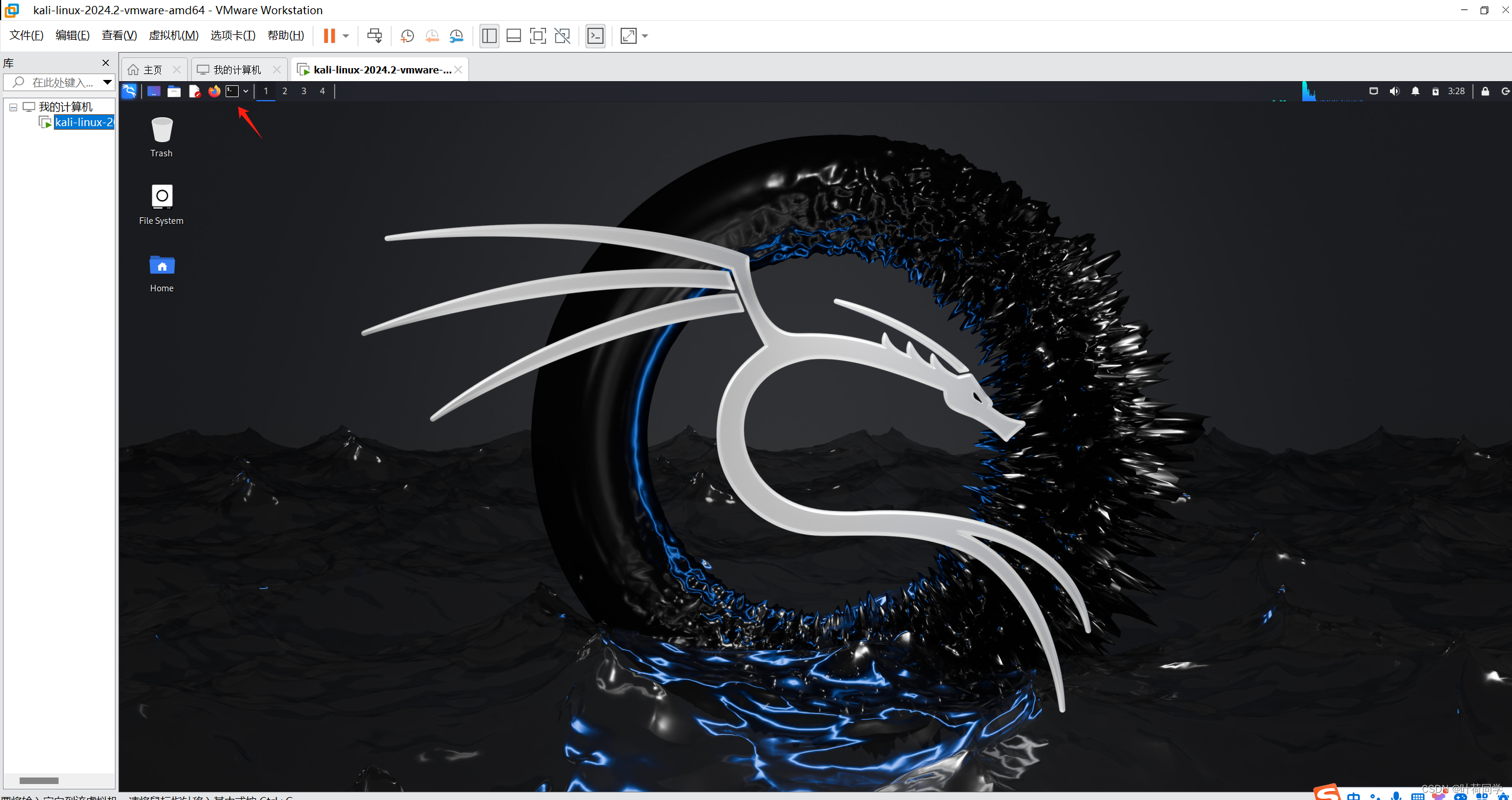1512x800 pixels.
Task: Close the 主页 tab
Action: (176, 70)
